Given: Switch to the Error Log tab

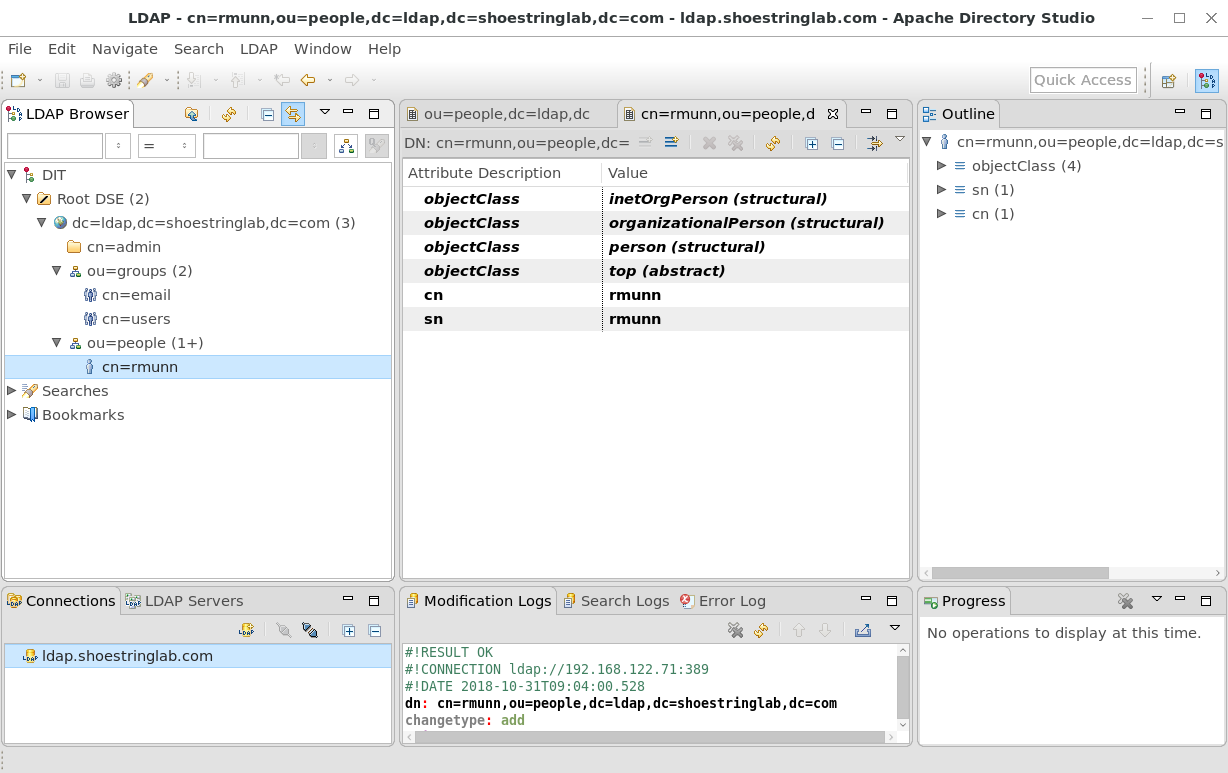Looking at the screenshot, I should [723, 601].
